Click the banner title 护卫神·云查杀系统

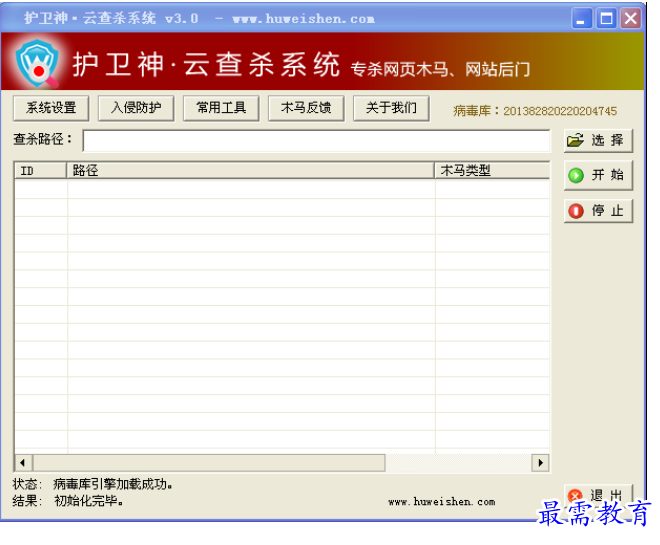click(206, 65)
